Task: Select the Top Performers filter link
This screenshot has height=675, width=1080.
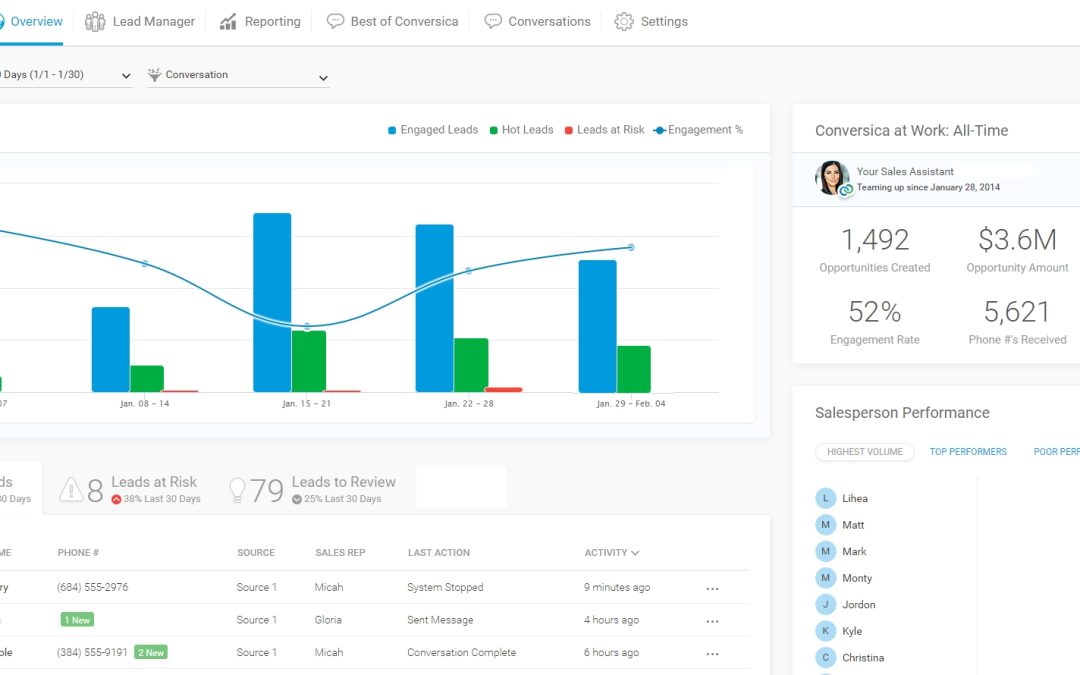Action: pos(968,452)
